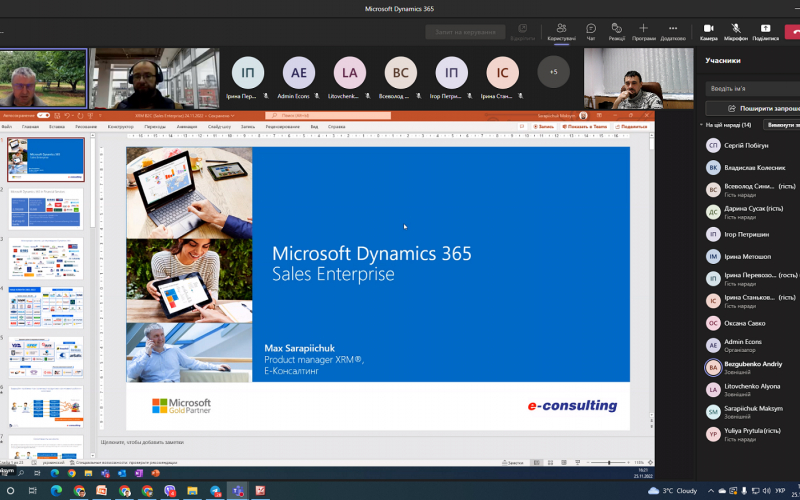This screenshot has width=800, height=500.
Task: Open the Програми apps menu
Action: (x=643, y=32)
